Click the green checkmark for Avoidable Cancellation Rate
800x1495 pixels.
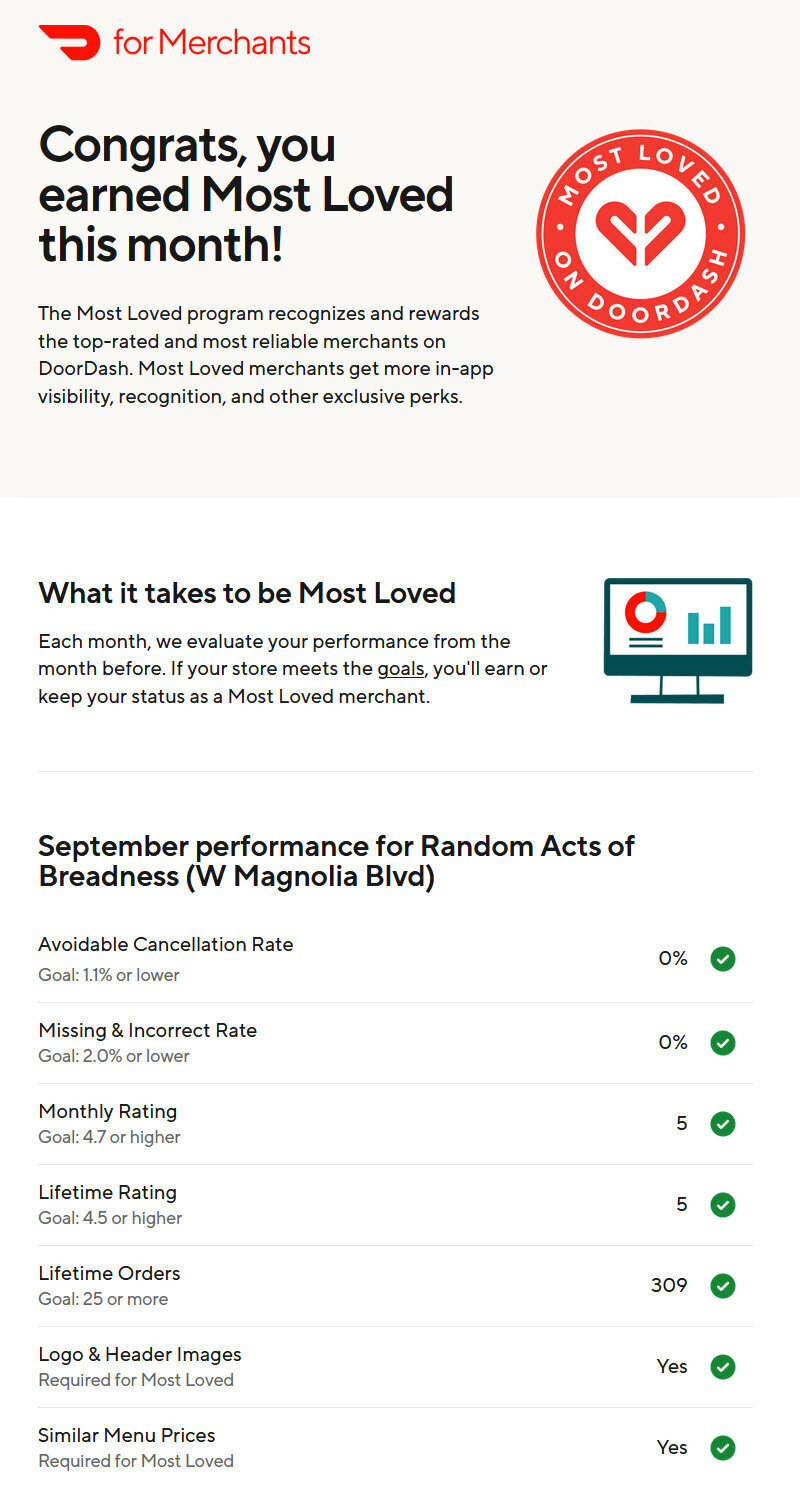(x=723, y=959)
